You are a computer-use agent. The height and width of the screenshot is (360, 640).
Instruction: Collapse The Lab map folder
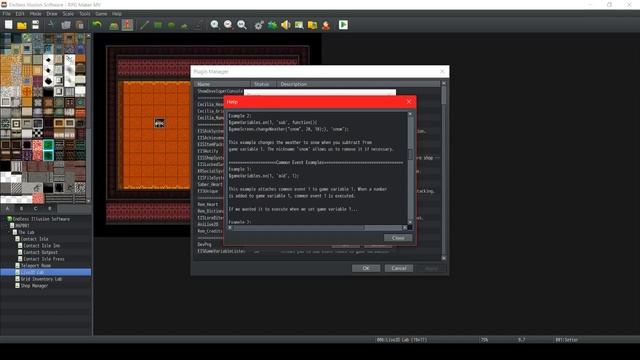(x=9, y=232)
